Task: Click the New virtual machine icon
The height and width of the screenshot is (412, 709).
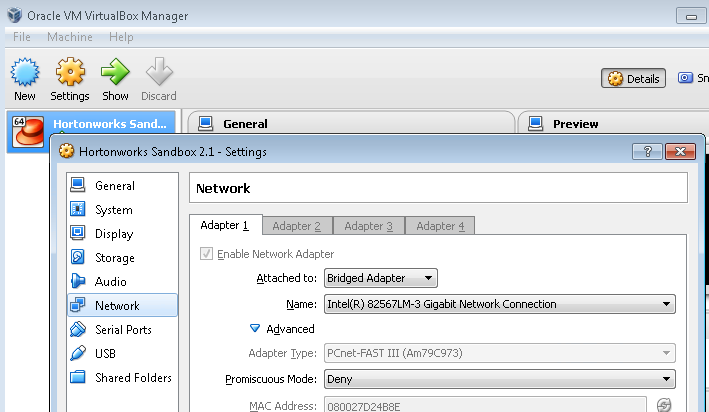Action: [25, 72]
